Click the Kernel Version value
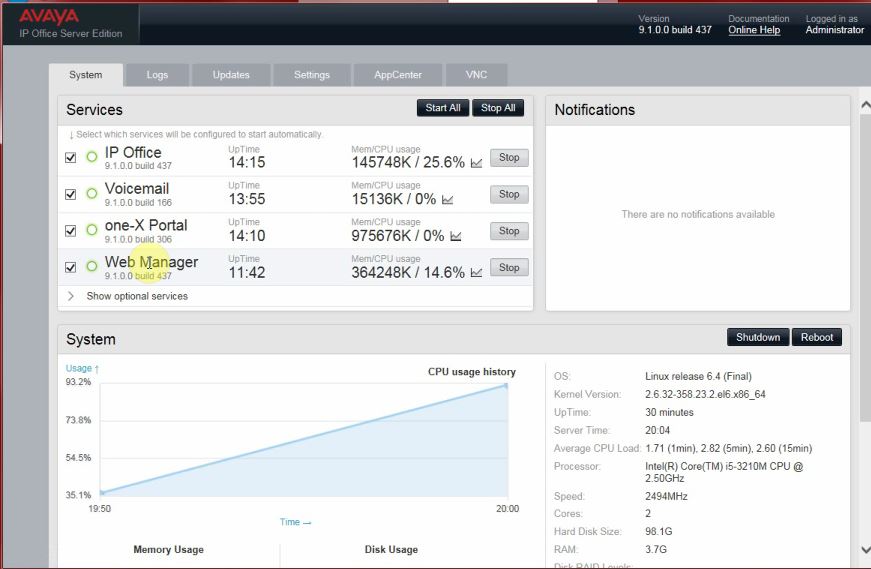Screen dimensions: 871x569 (x=705, y=394)
